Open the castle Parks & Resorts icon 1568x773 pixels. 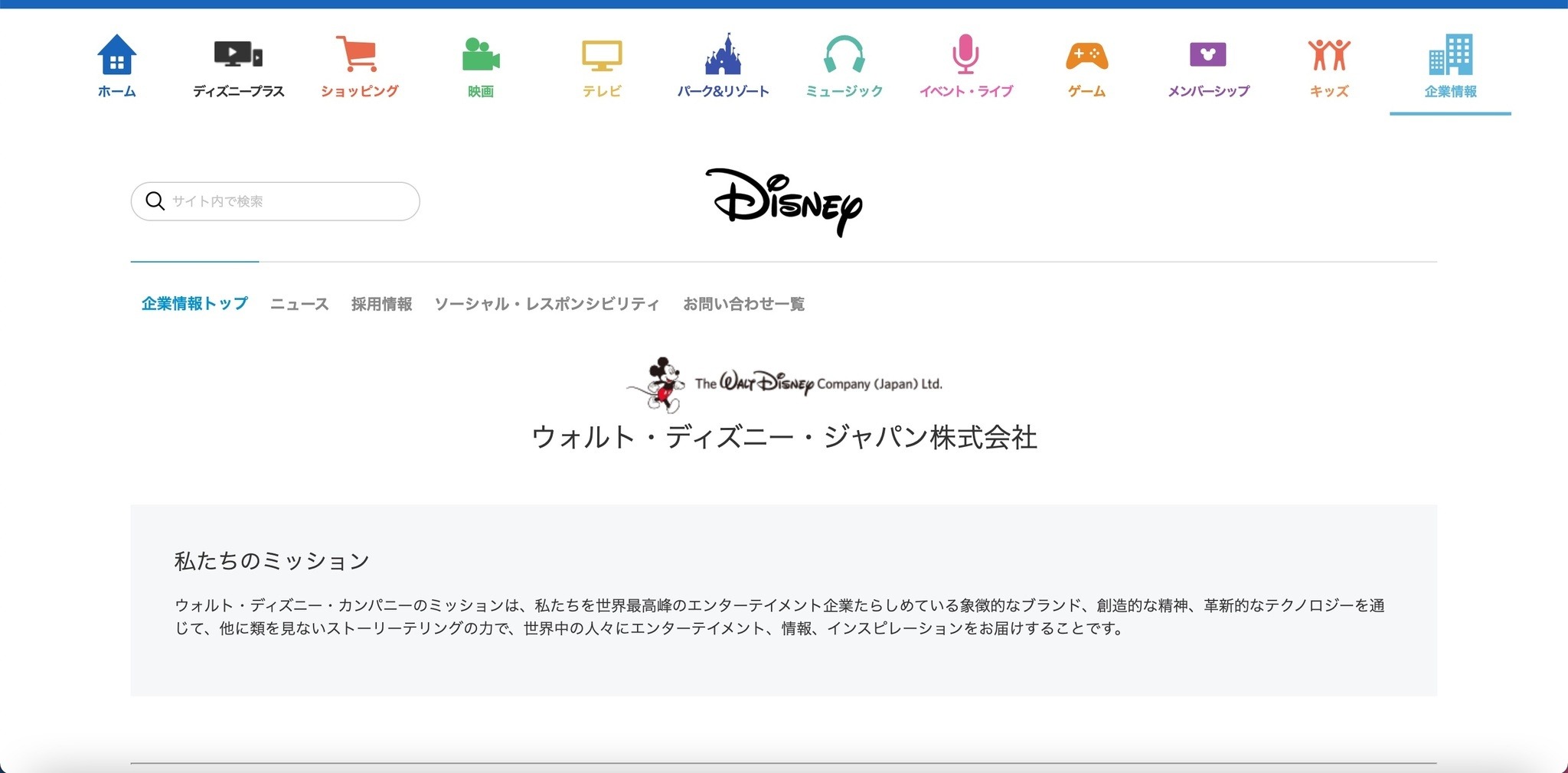[x=723, y=54]
